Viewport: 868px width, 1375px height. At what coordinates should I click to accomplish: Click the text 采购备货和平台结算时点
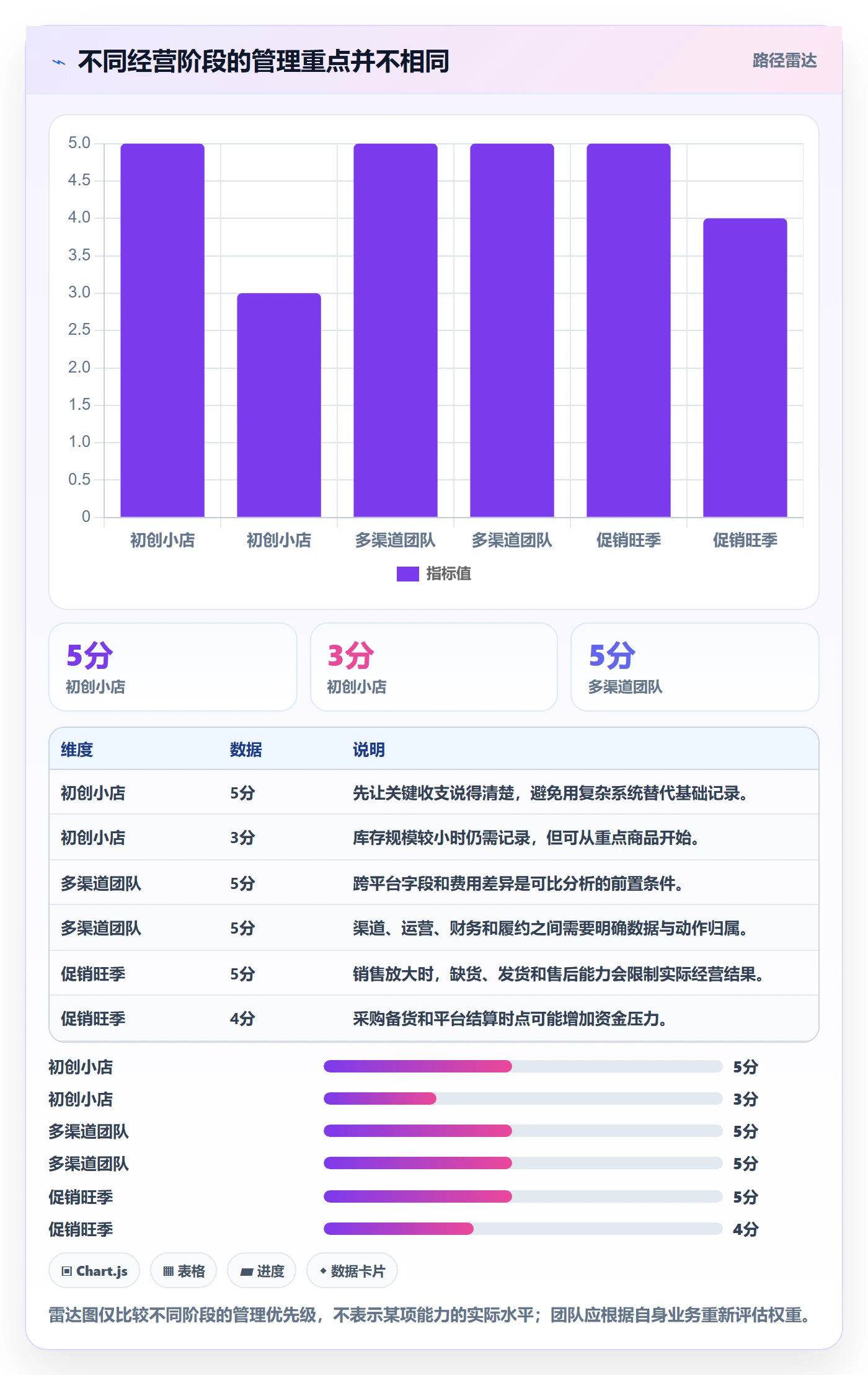point(441,1019)
